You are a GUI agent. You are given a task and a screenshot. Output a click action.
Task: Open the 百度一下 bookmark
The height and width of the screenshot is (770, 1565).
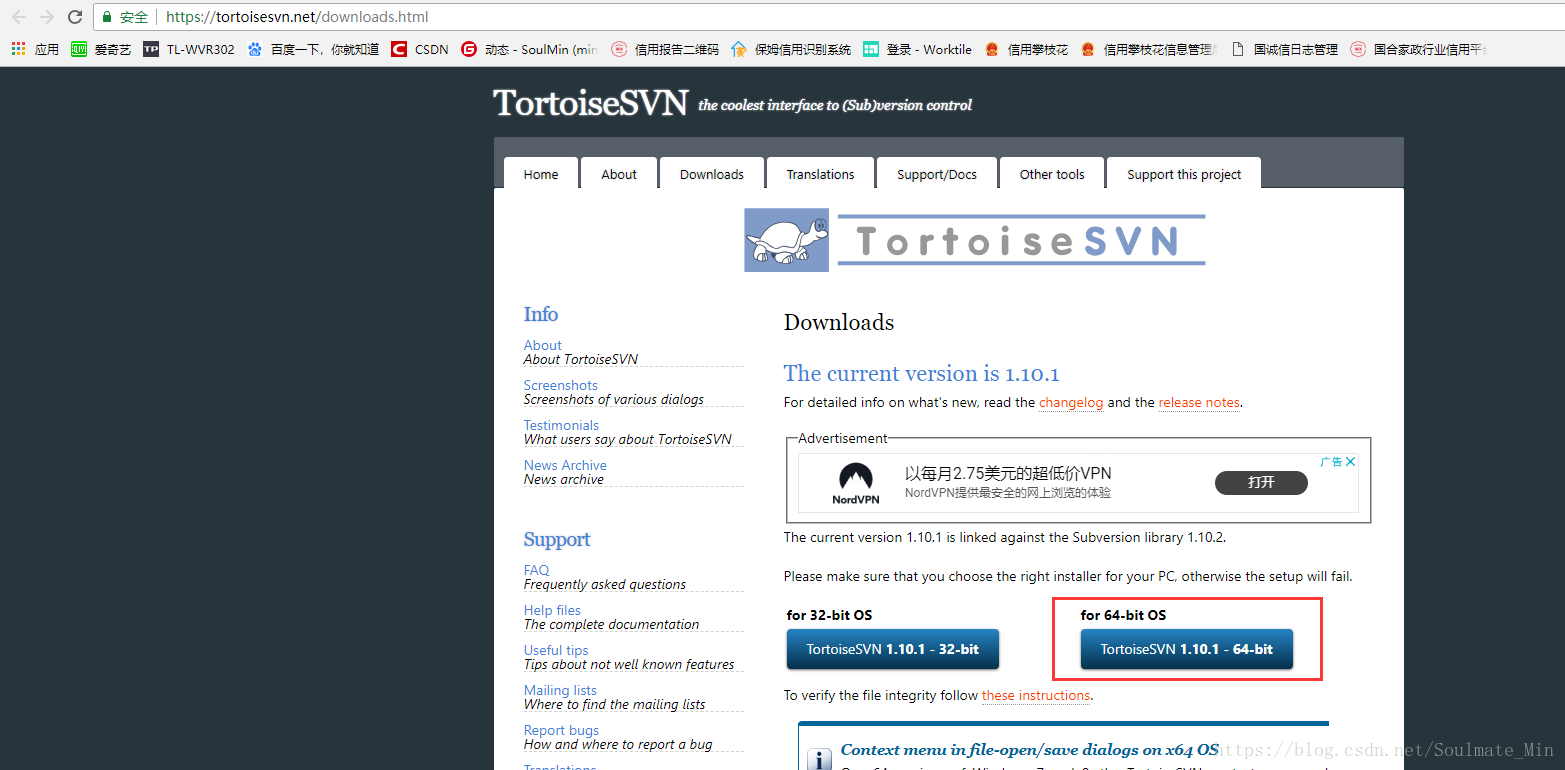[x=314, y=49]
